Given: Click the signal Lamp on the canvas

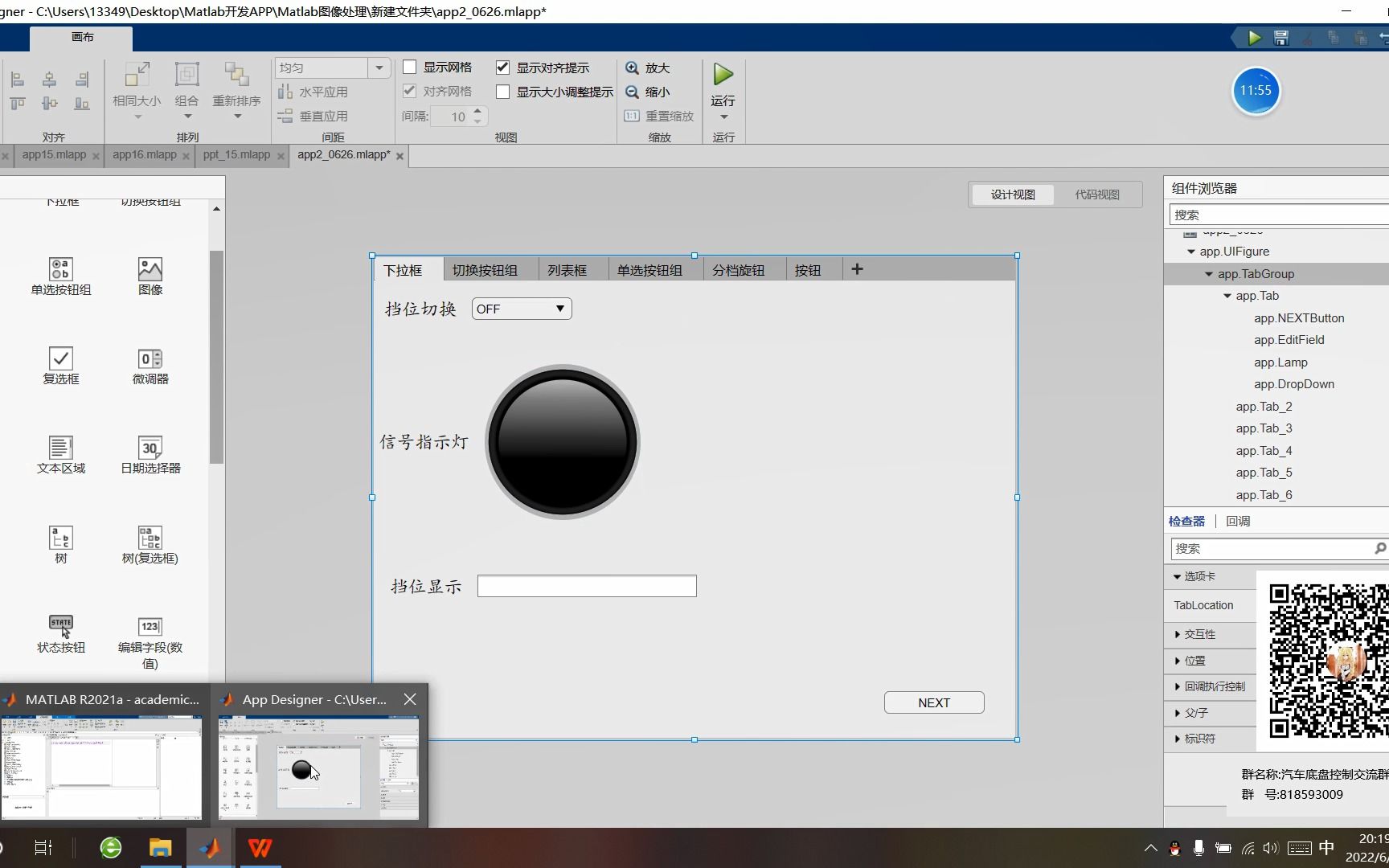Looking at the screenshot, I should pyautogui.click(x=563, y=442).
